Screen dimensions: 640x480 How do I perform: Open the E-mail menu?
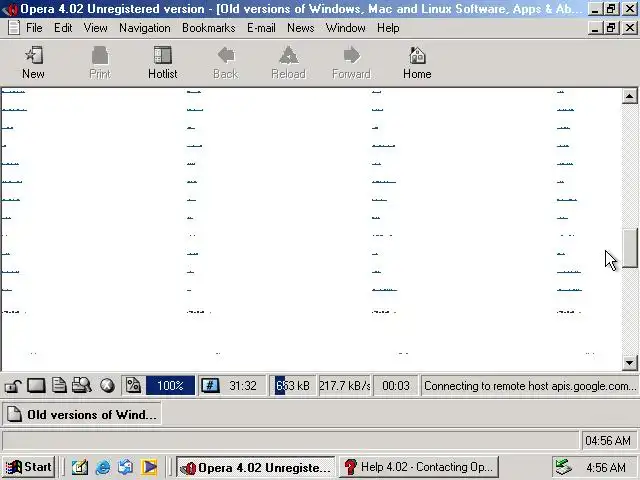coord(261,28)
